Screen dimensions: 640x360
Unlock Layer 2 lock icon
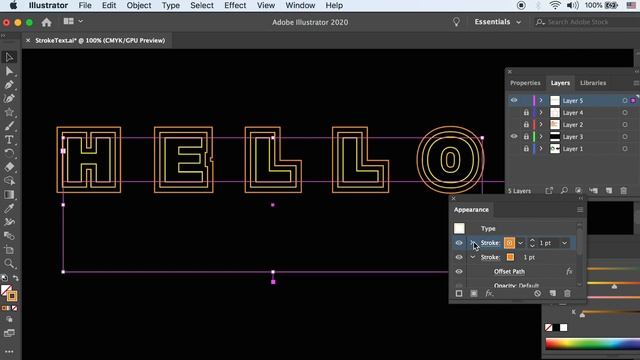click(526, 124)
